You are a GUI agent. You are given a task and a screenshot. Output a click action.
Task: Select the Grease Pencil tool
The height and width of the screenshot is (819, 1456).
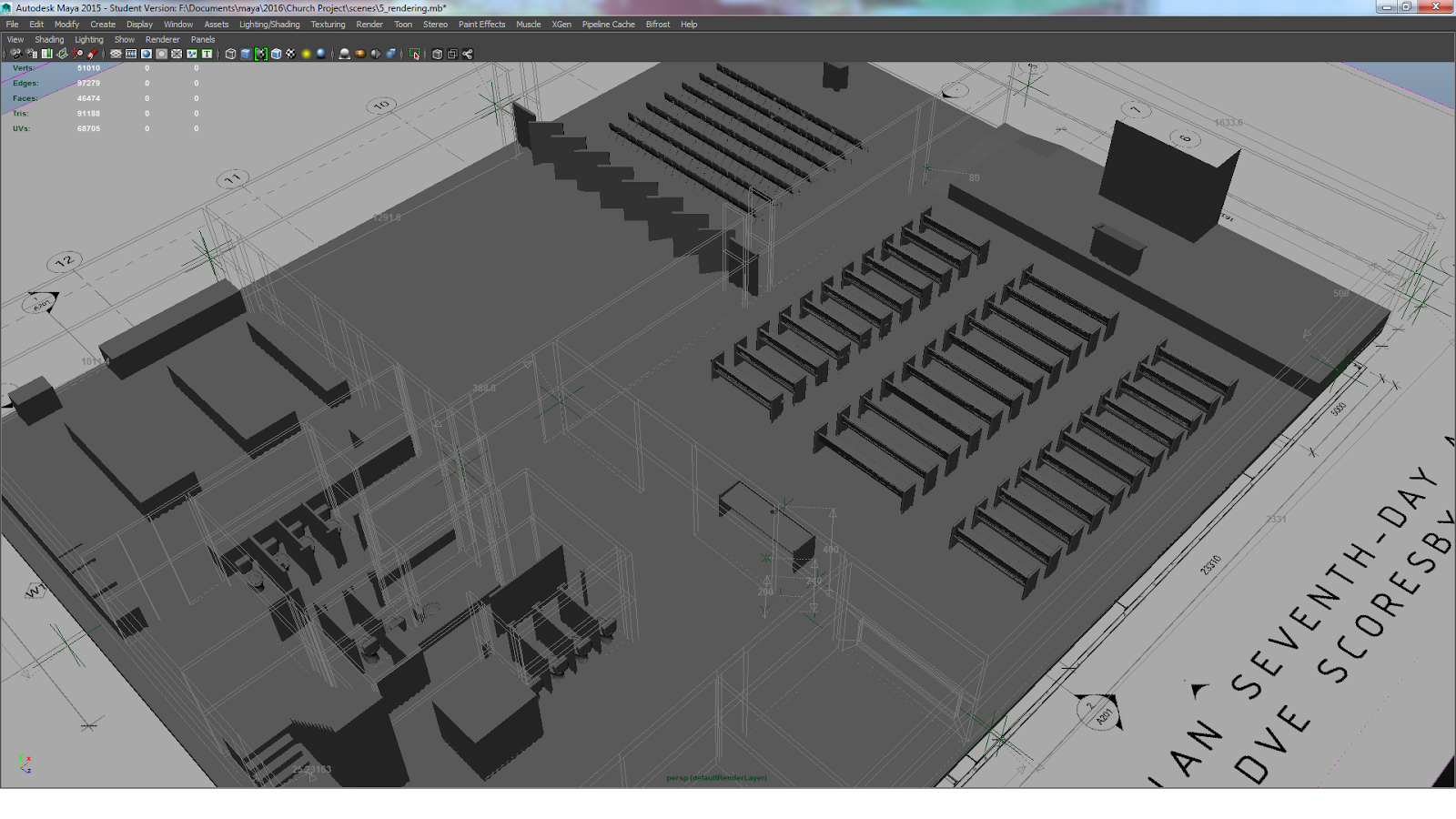(x=92, y=54)
